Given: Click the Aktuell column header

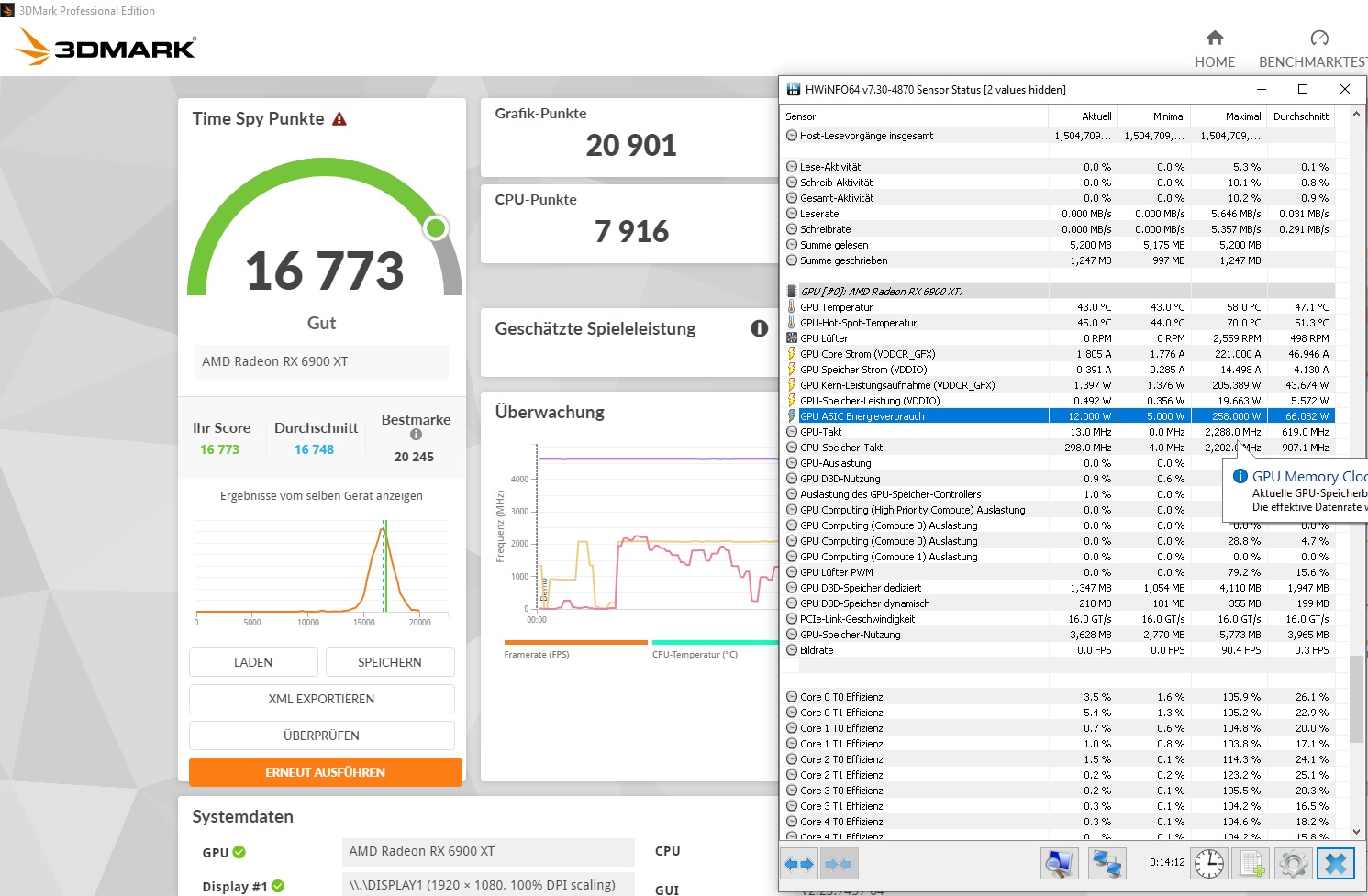Looking at the screenshot, I should pos(1083,116).
